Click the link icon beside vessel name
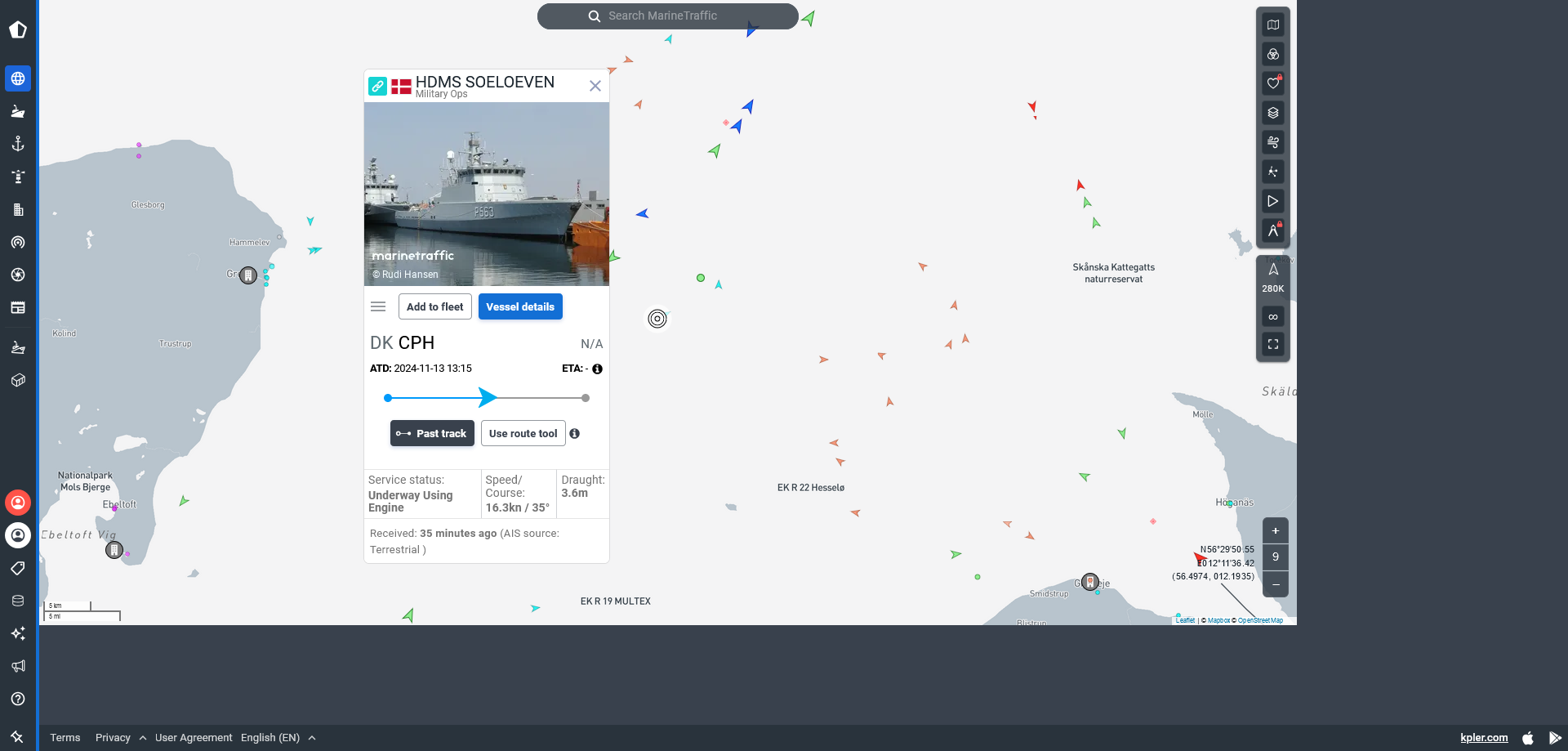Screen dimensions: 1568x751 pos(377,86)
